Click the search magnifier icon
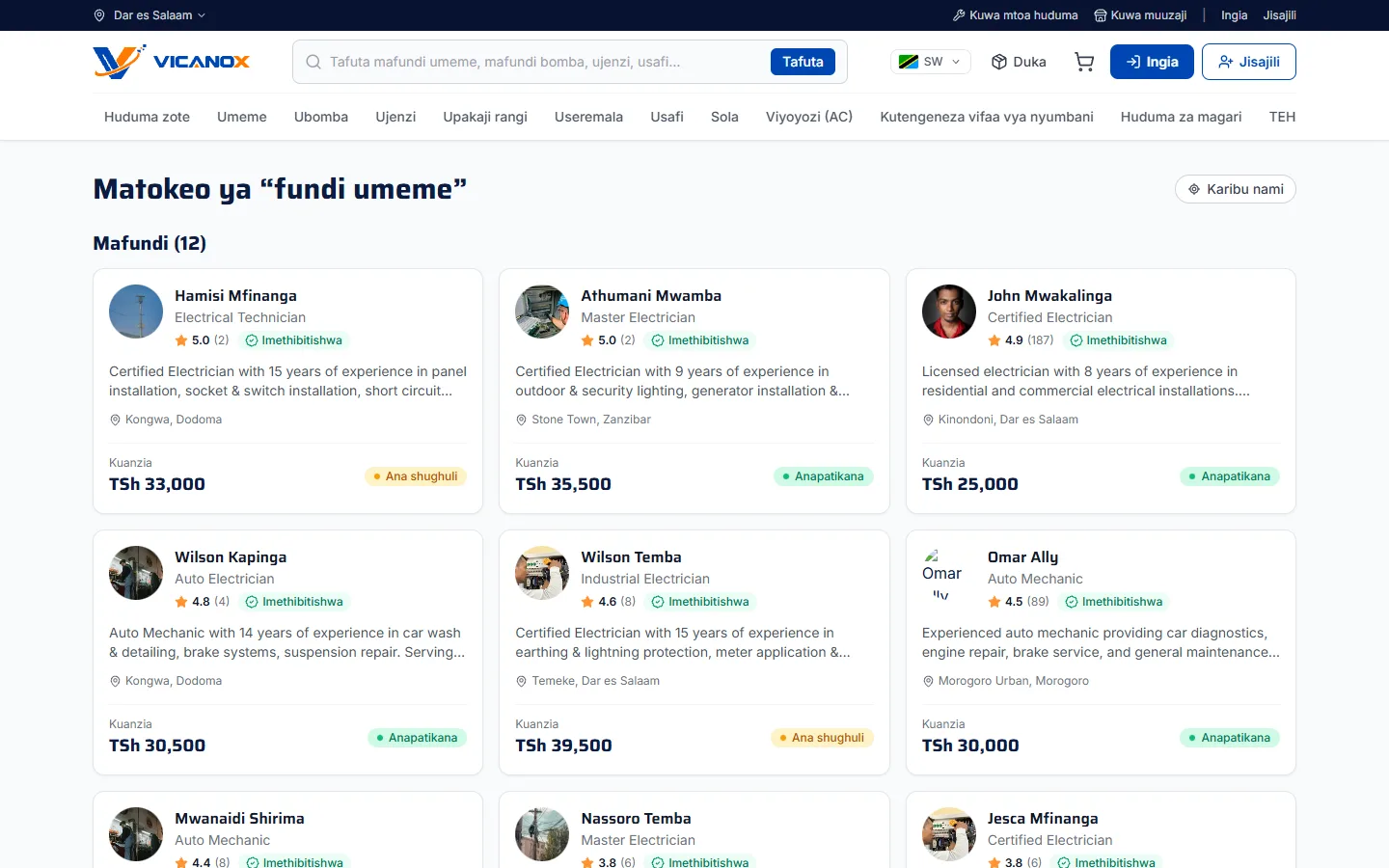Viewport: 1389px width, 868px height. click(x=313, y=62)
